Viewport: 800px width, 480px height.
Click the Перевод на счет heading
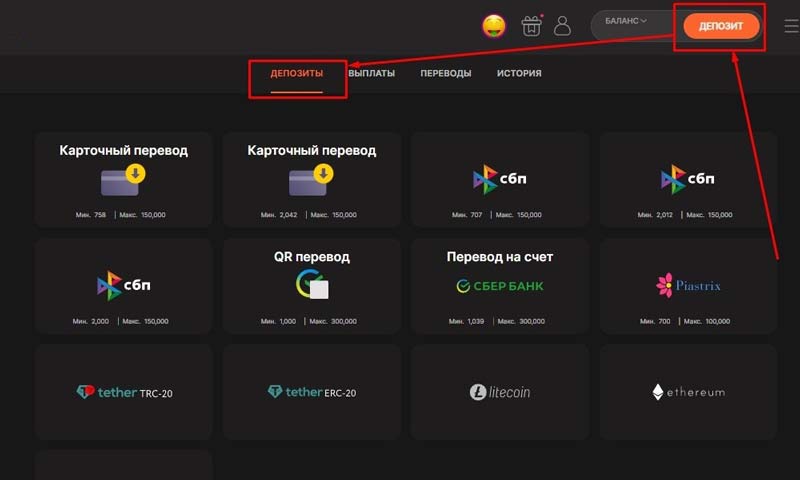499,257
